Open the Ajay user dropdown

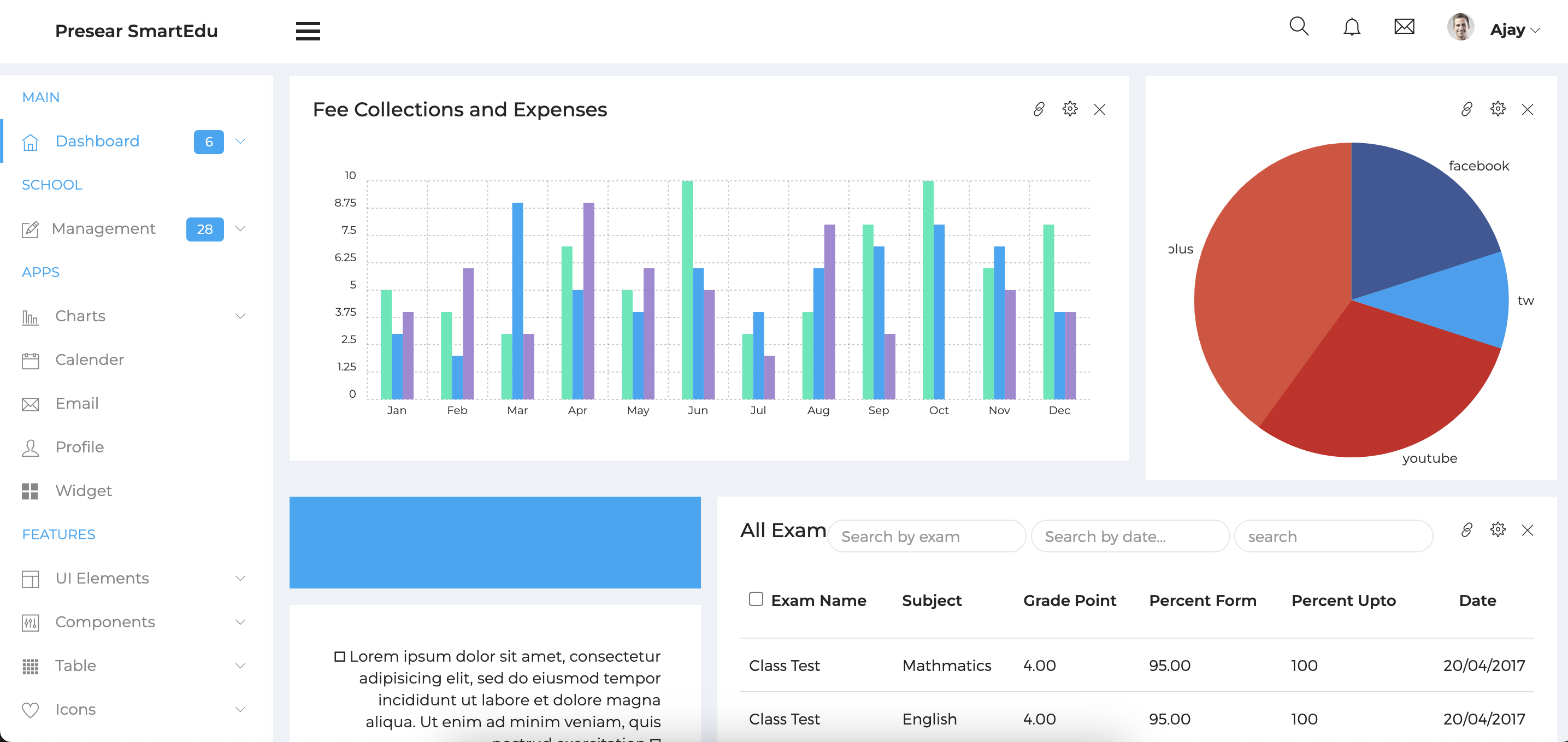coord(1514,29)
